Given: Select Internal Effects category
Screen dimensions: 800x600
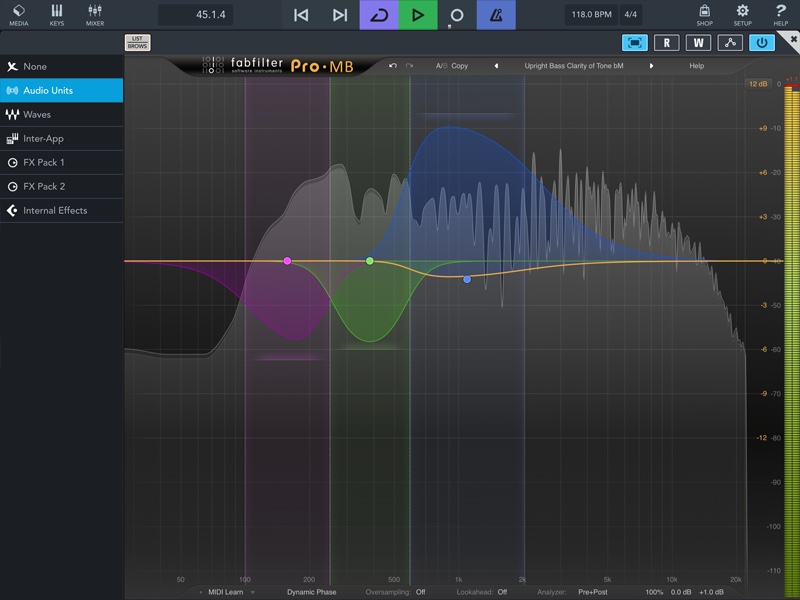Looking at the screenshot, I should tap(61, 210).
